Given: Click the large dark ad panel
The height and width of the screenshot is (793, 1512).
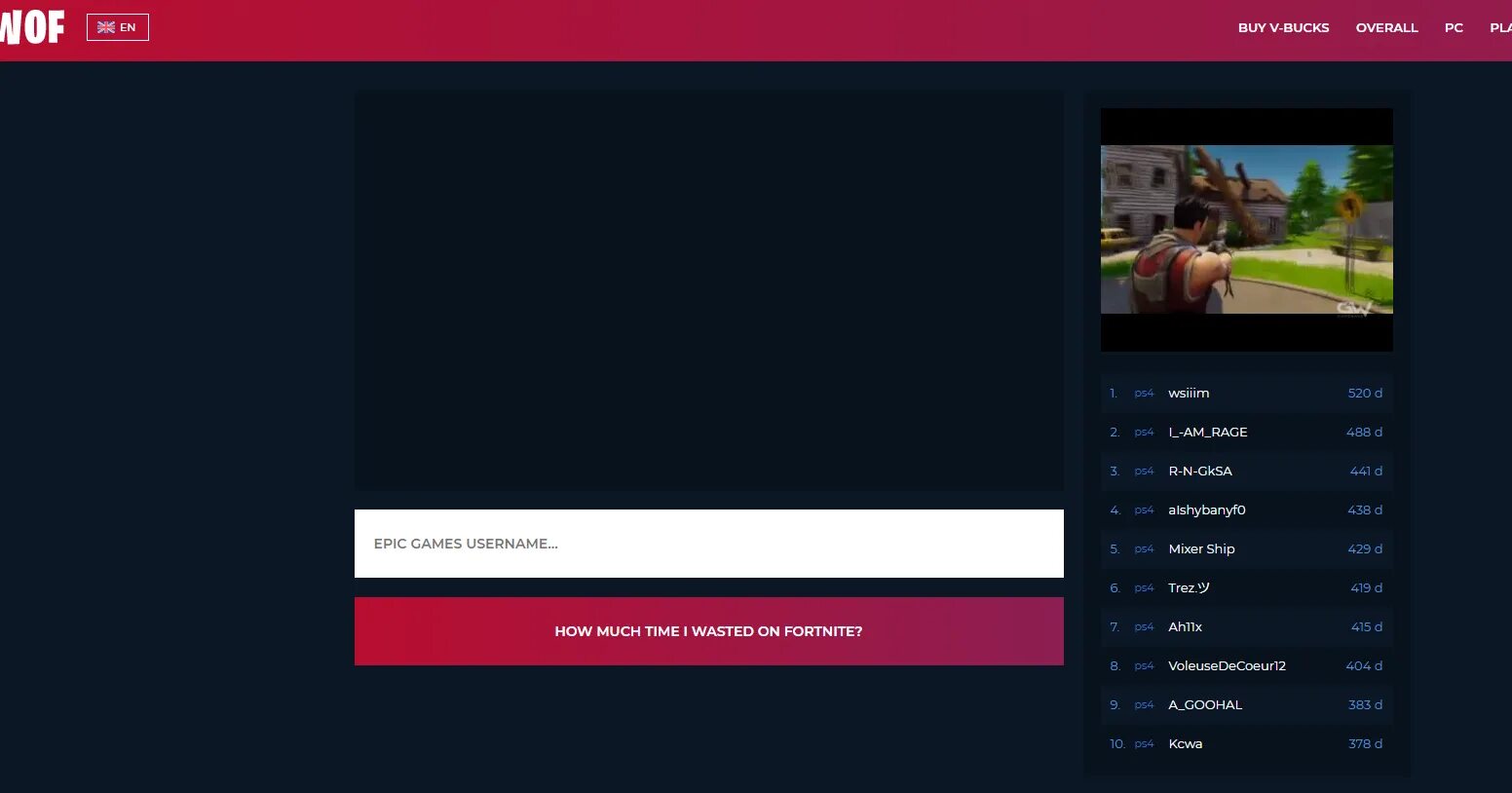Looking at the screenshot, I should pos(709,290).
